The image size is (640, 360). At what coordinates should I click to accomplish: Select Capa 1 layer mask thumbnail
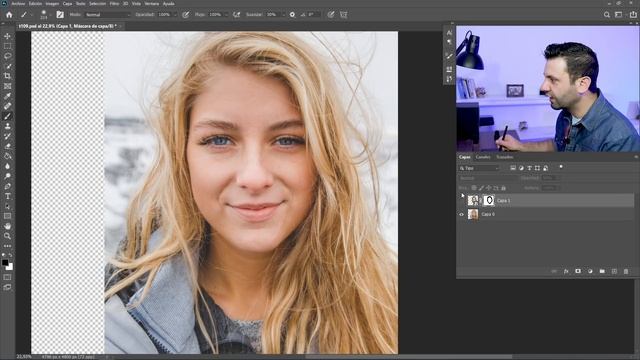pyautogui.click(x=489, y=200)
